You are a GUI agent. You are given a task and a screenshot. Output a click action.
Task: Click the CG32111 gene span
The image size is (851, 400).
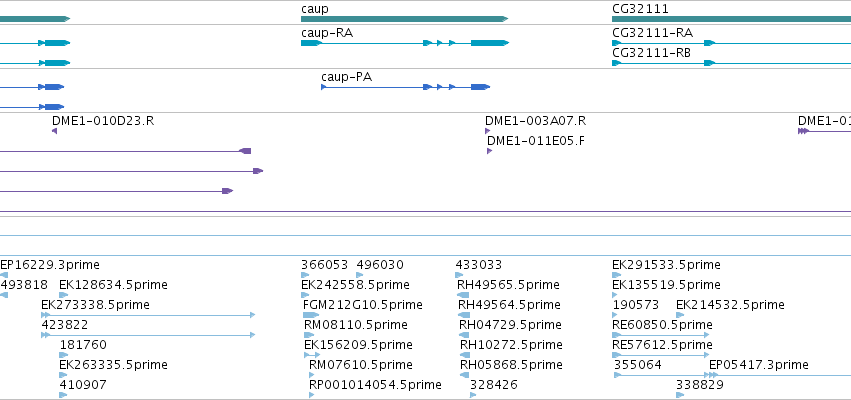pyautogui.click(x=731, y=19)
